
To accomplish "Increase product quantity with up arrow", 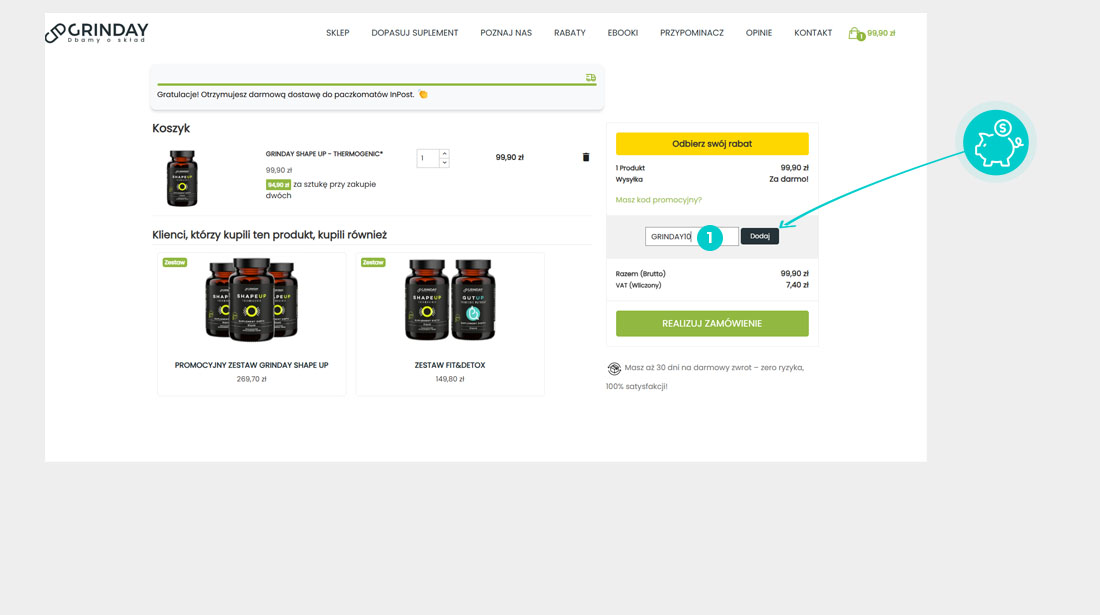I will [x=444, y=154].
